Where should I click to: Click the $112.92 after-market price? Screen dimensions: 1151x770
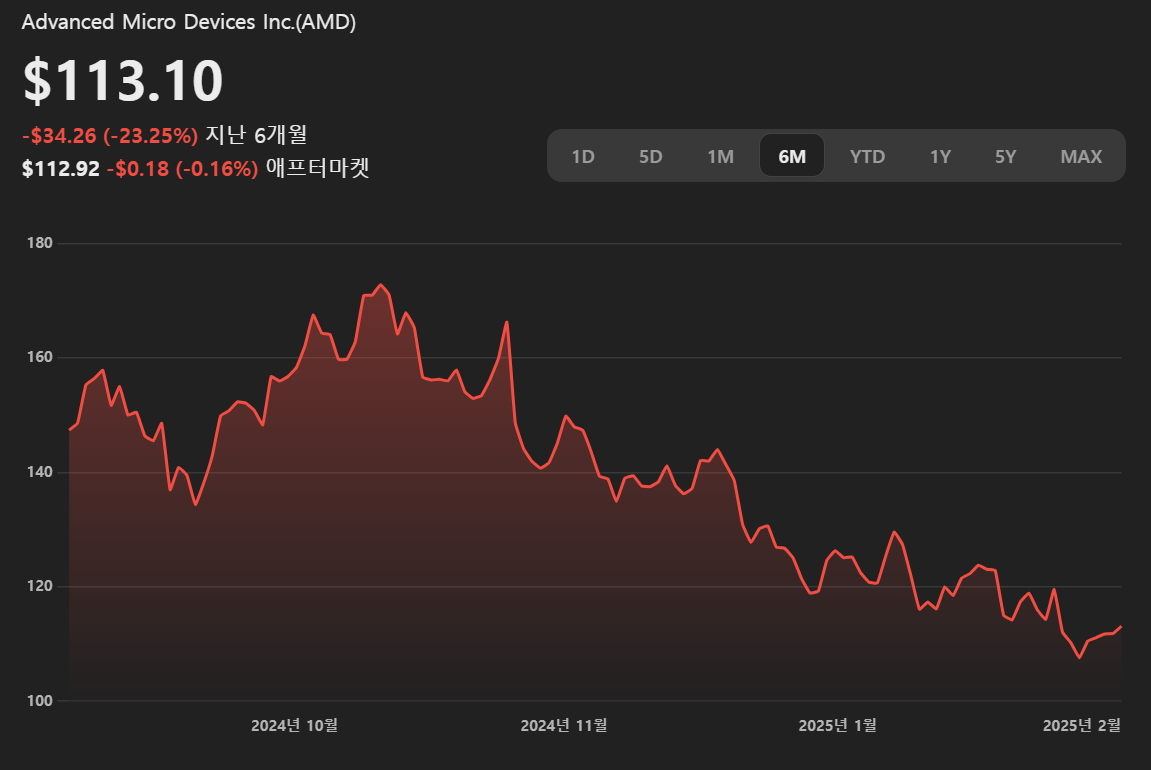pos(61,169)
